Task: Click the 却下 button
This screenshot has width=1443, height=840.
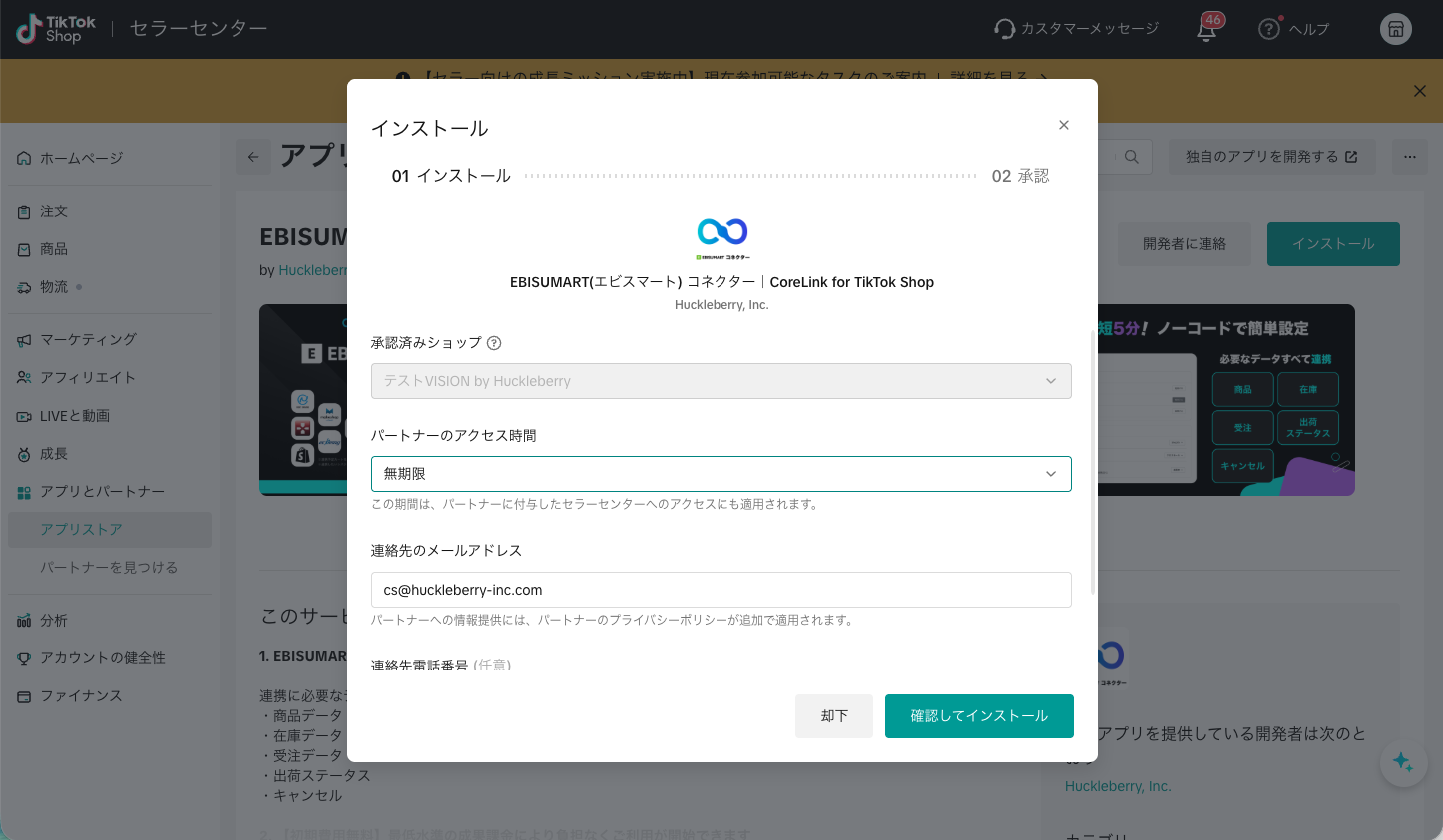Action: (x=834, y=716)
